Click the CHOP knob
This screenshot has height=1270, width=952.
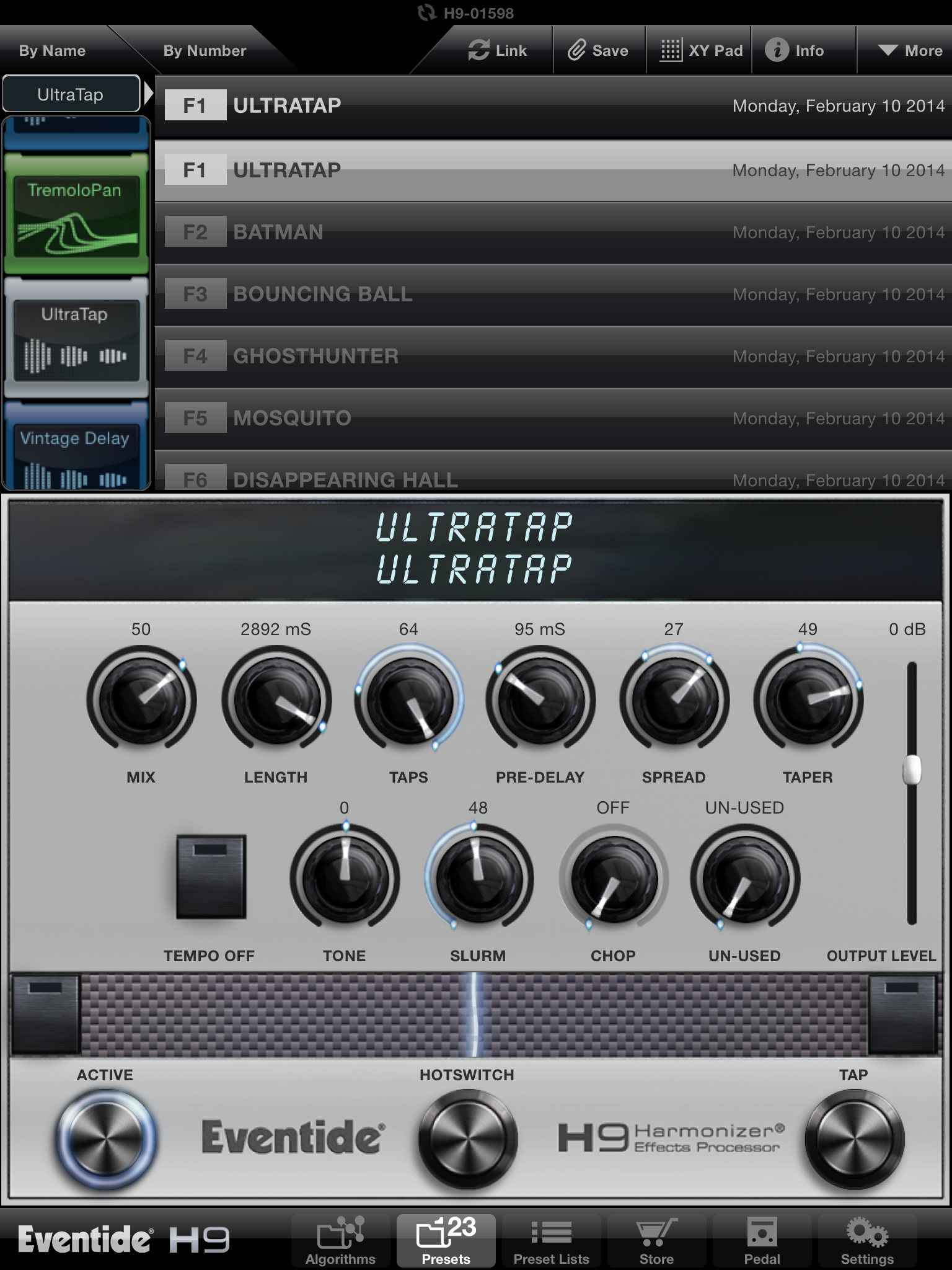(x=614, y=878)
